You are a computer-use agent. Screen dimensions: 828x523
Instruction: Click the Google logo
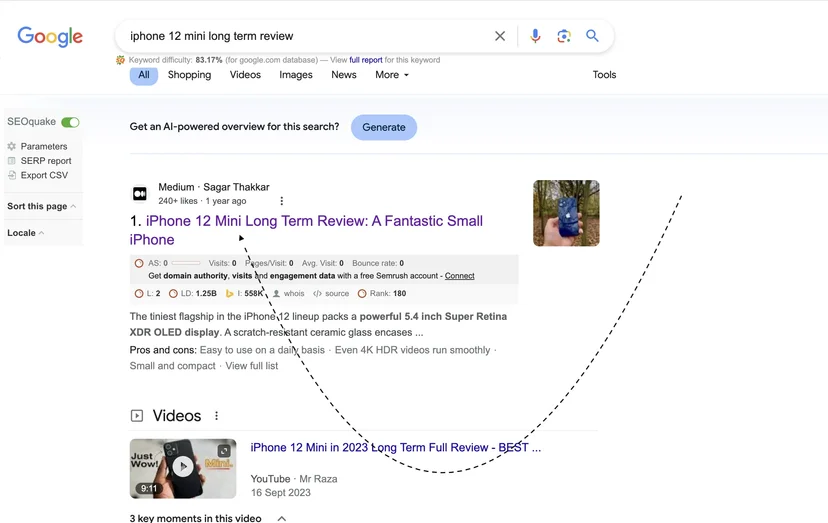[50, 36]
